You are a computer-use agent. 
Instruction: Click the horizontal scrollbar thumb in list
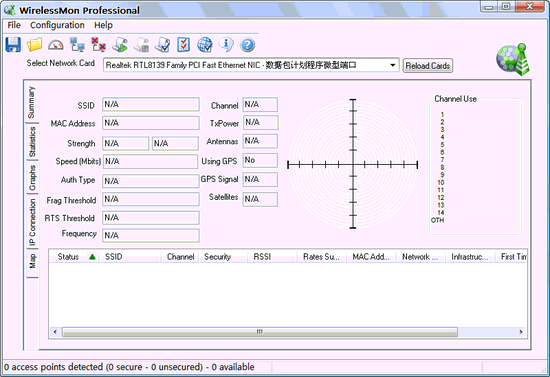pyautogui.click(x=260, y=332)
